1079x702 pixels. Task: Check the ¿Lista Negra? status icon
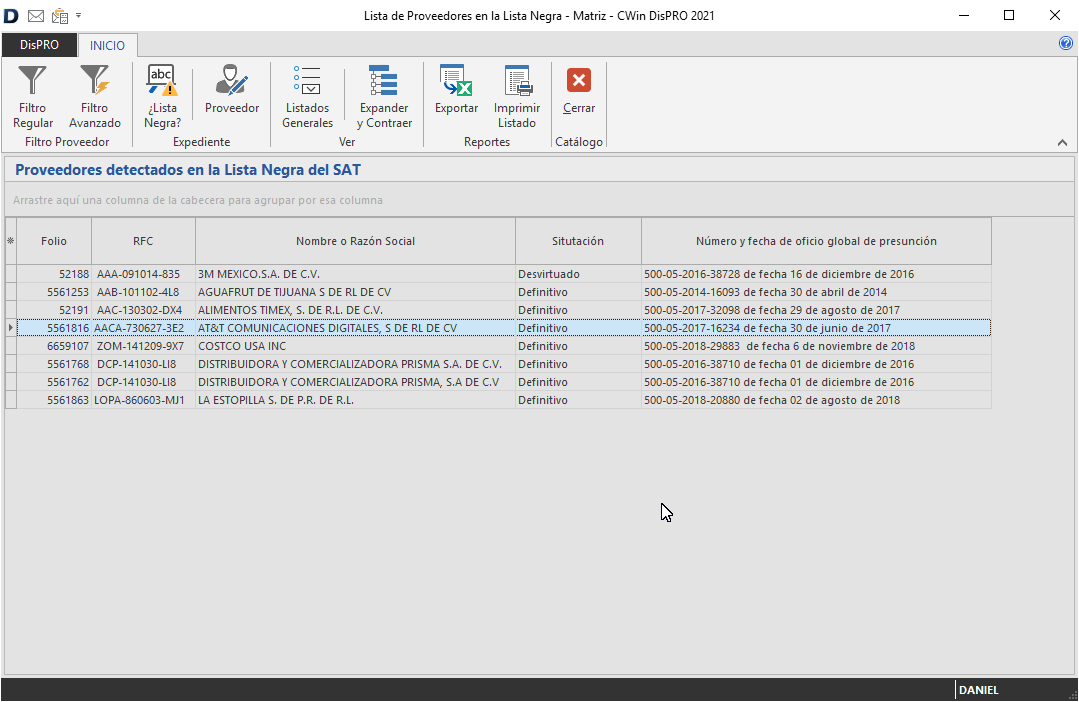tap(162, 96)
